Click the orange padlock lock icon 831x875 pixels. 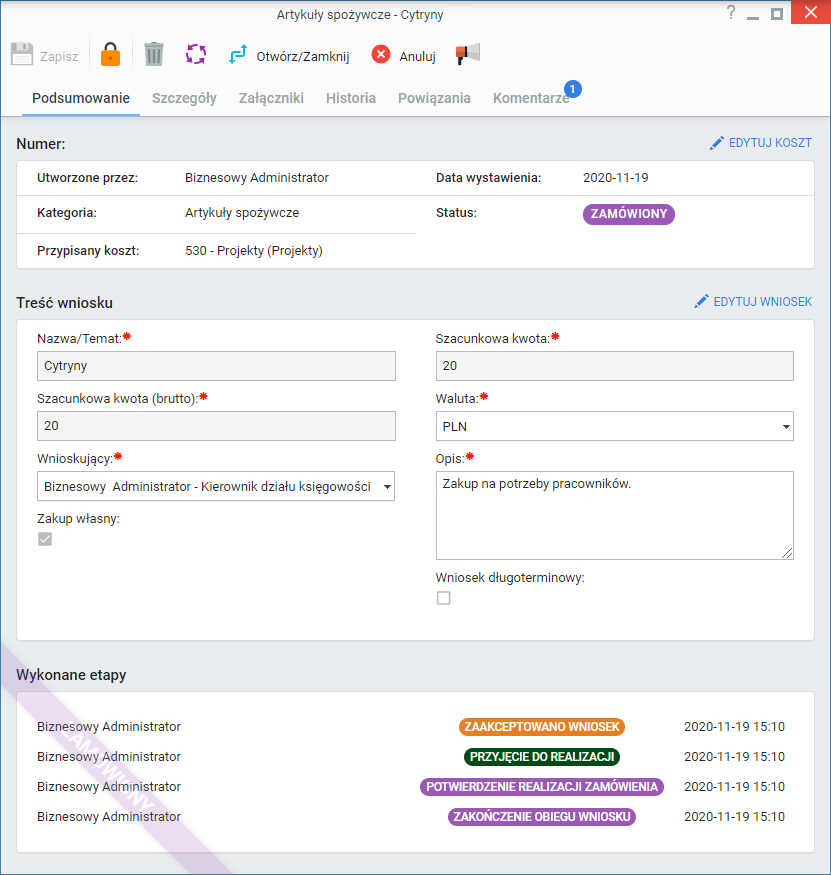click(x=111, y=54)
